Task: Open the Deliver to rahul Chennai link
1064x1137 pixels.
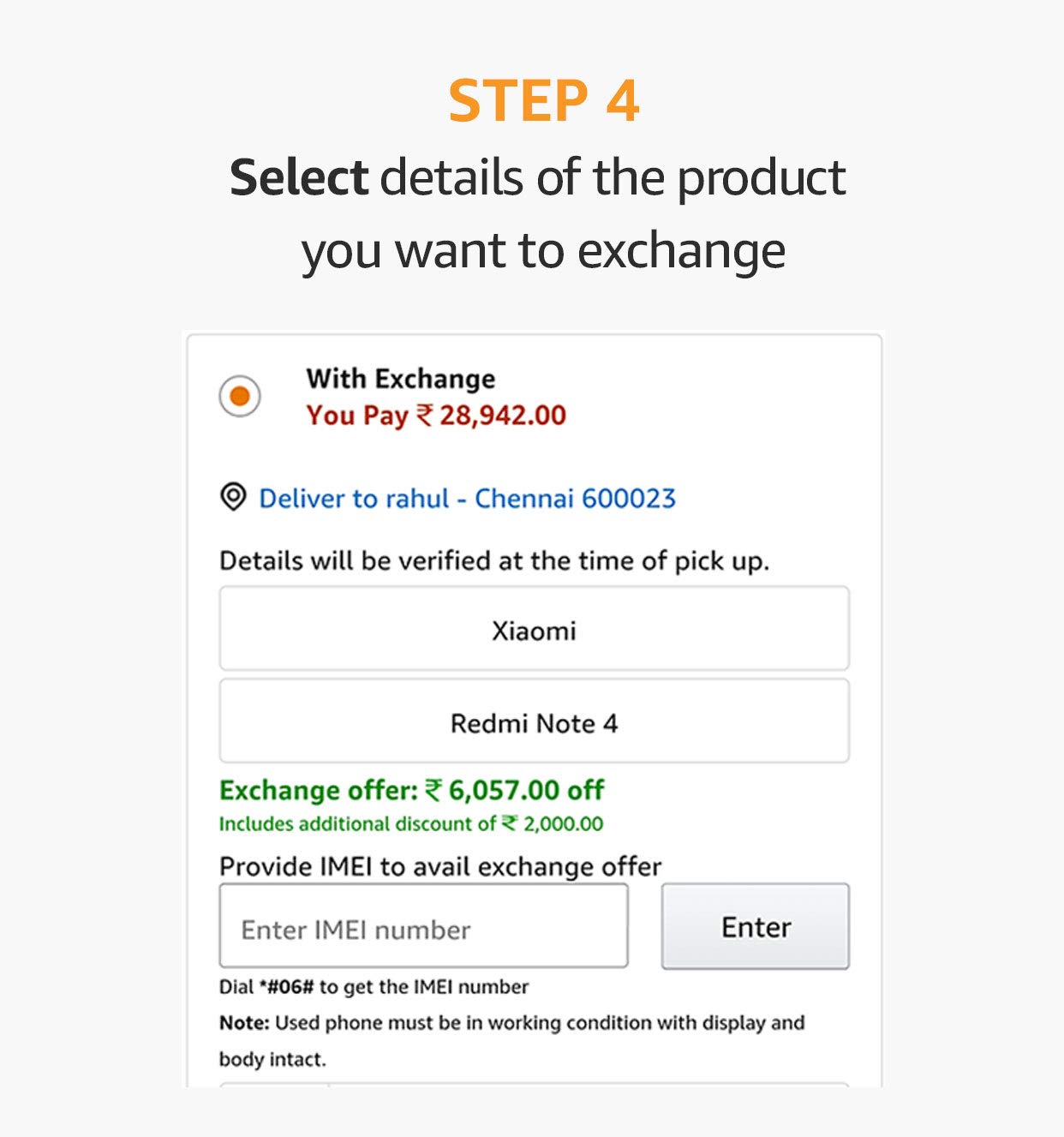Action: tap(467, 498)
